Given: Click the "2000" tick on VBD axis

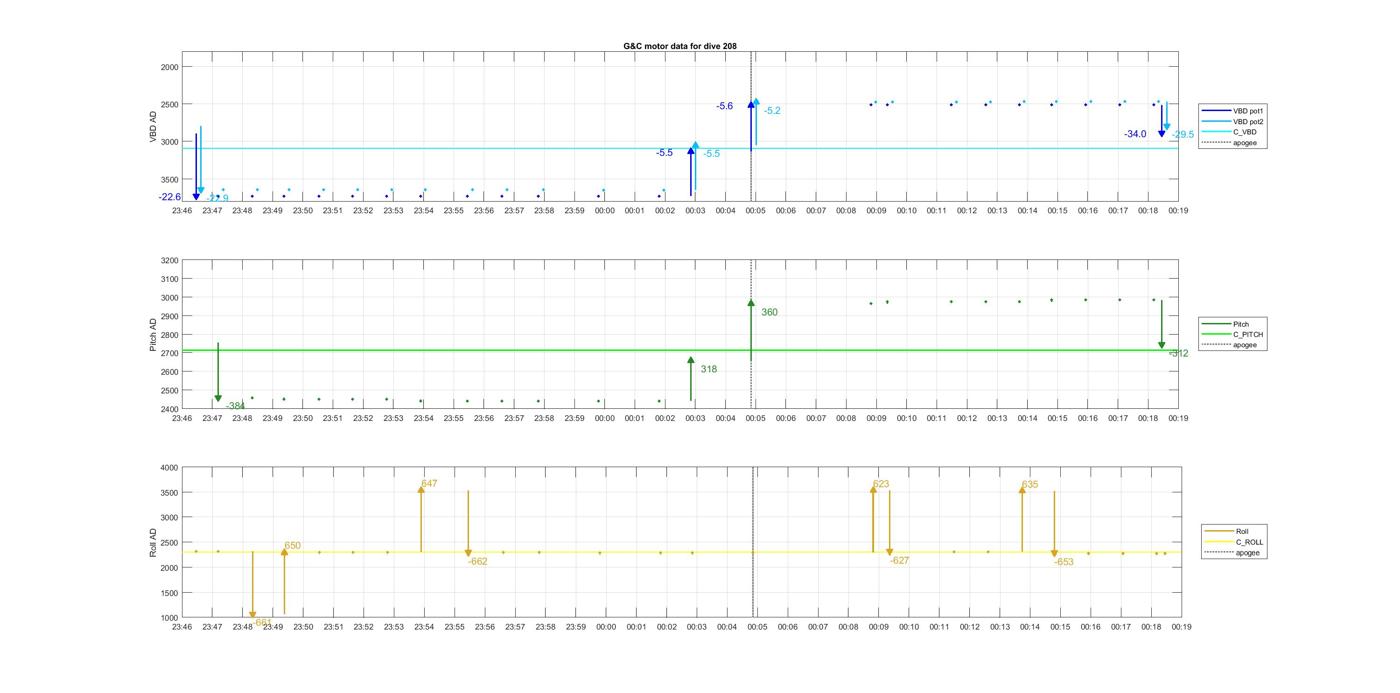Looking at the screenshot, I should pyautogui.click(x=170, y=67).
